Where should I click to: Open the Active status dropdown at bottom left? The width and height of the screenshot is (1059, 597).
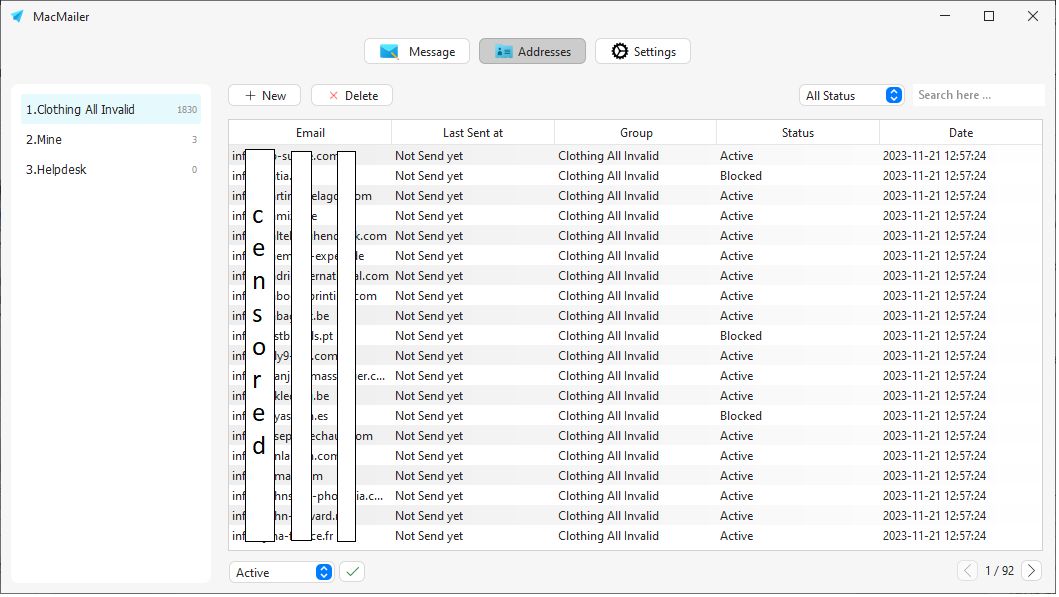tap(275, 571)
